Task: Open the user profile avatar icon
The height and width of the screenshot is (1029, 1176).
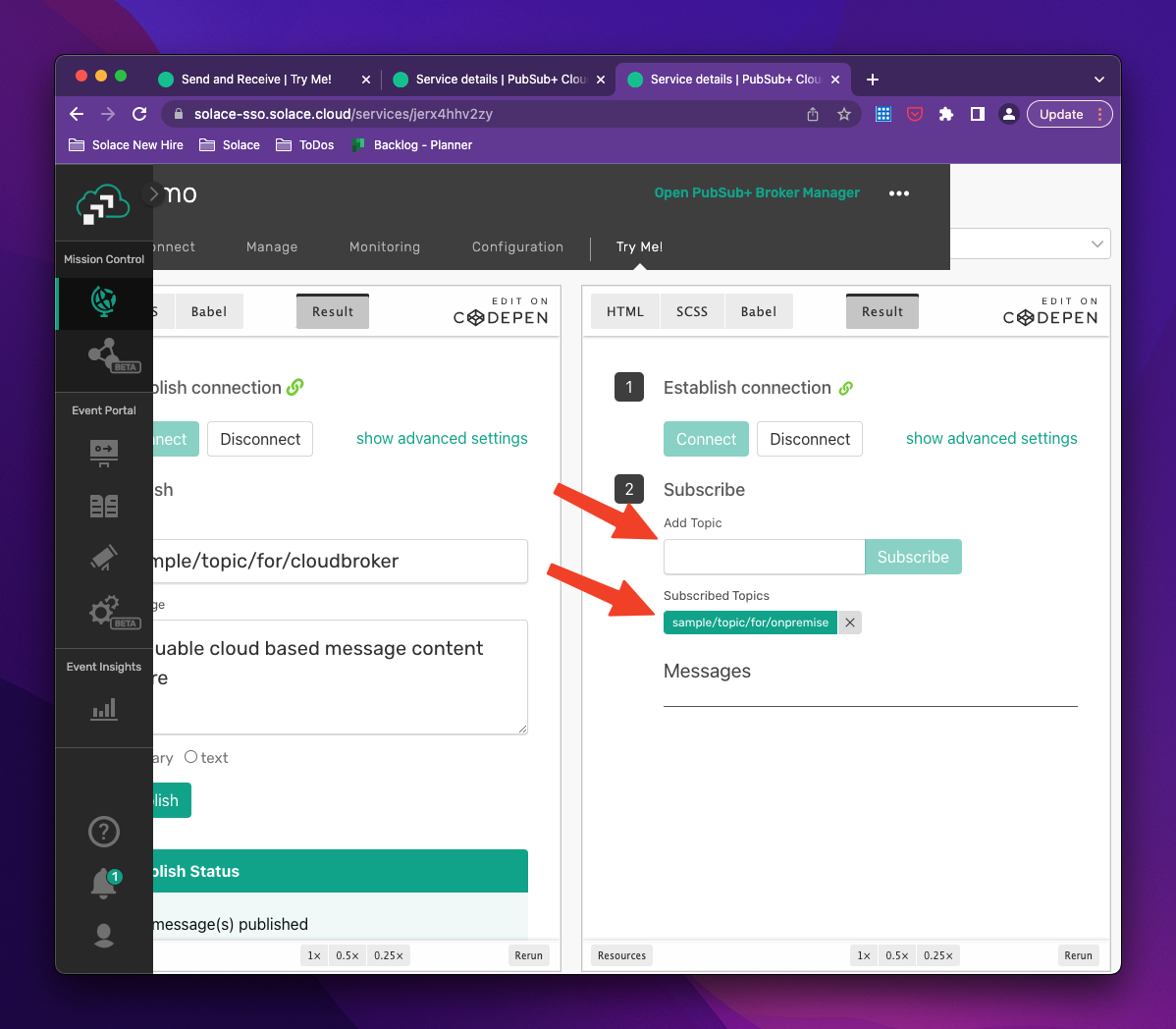Action: tap(103, 935)
